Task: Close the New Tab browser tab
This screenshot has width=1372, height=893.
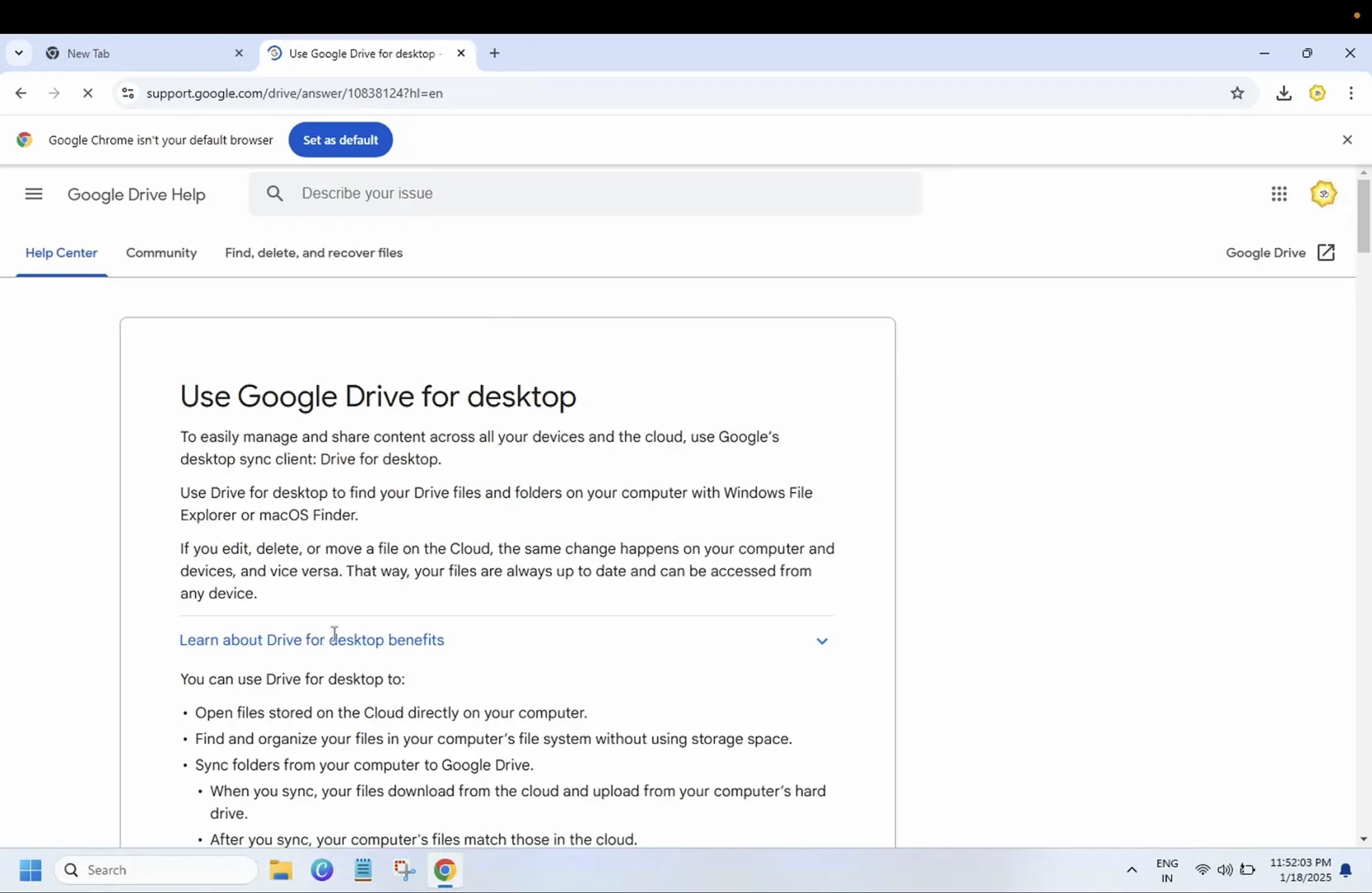Action: pyautogui.click(x=239, y=53)
